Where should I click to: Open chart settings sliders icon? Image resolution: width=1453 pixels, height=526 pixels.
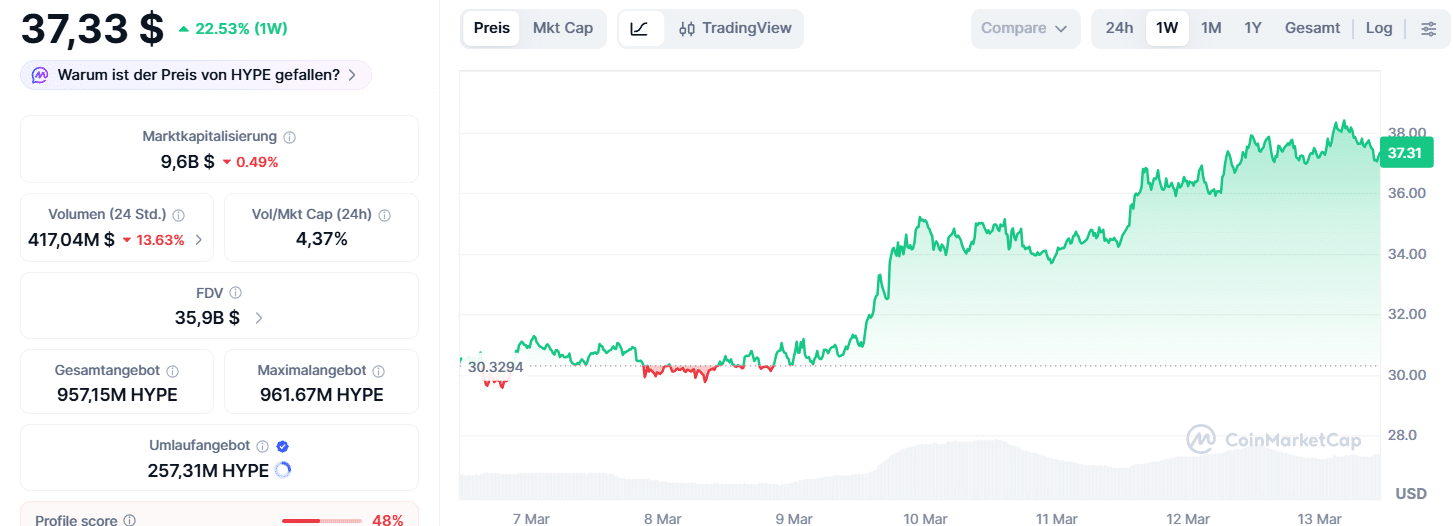click(x=1428, y=29)
